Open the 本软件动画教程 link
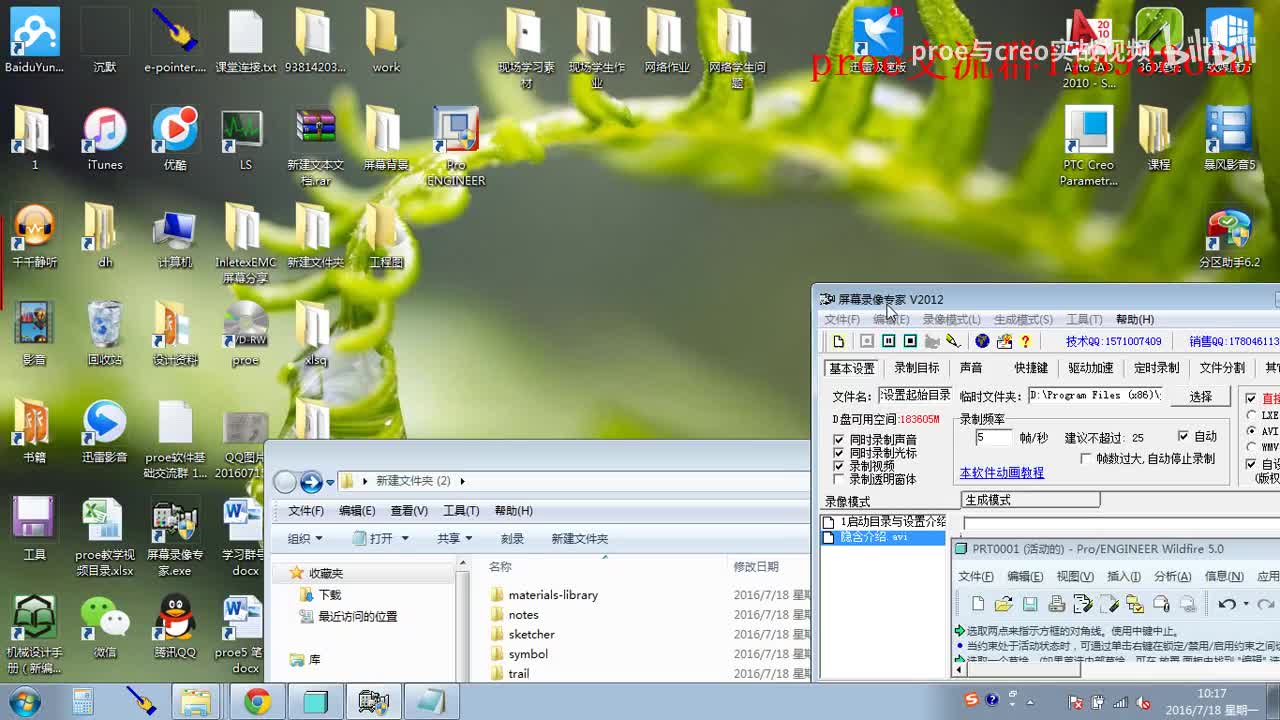Viewport: 1280px width, 720px height. 1002,472
